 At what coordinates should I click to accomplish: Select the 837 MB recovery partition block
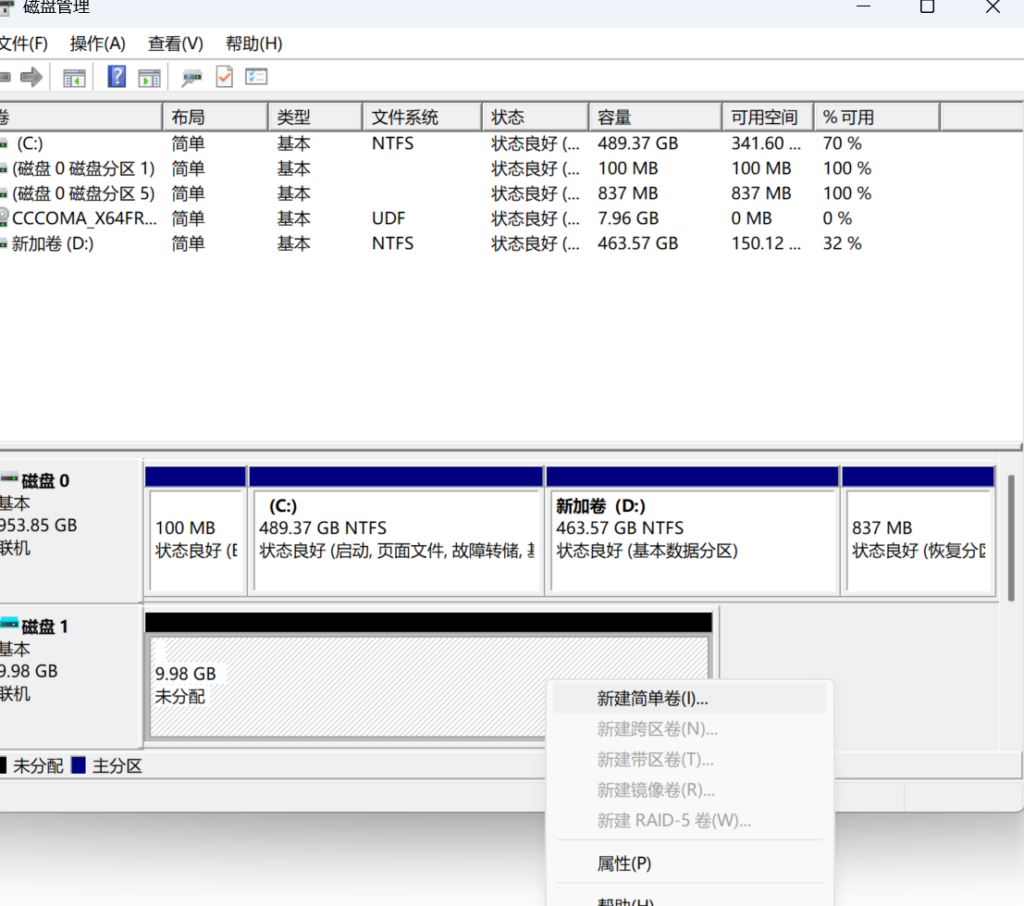[917, 540]
